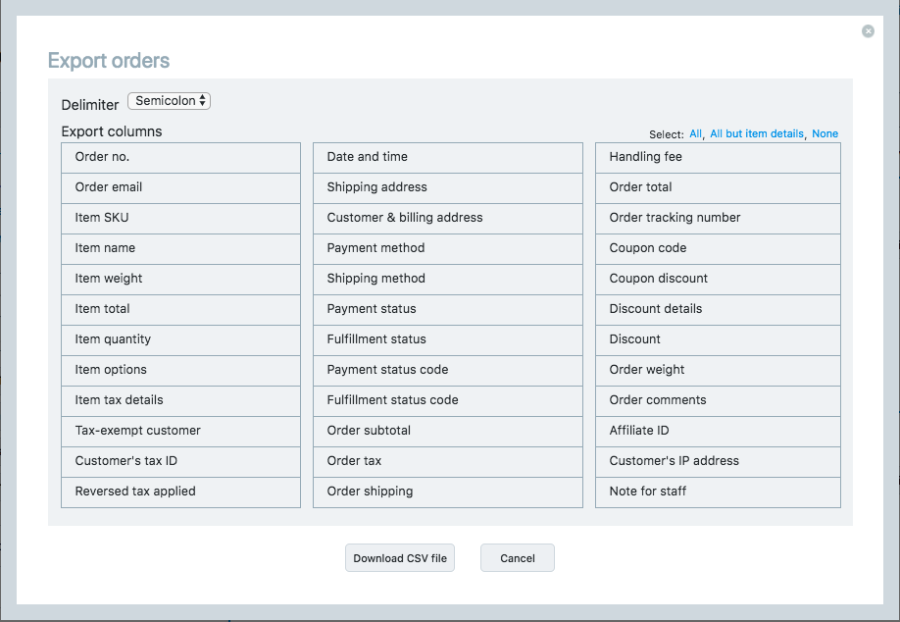Toggle the Handling fee export column
The width and height of the screenshot is (900, 622).
pyautogui.click(x=717, y=157)
